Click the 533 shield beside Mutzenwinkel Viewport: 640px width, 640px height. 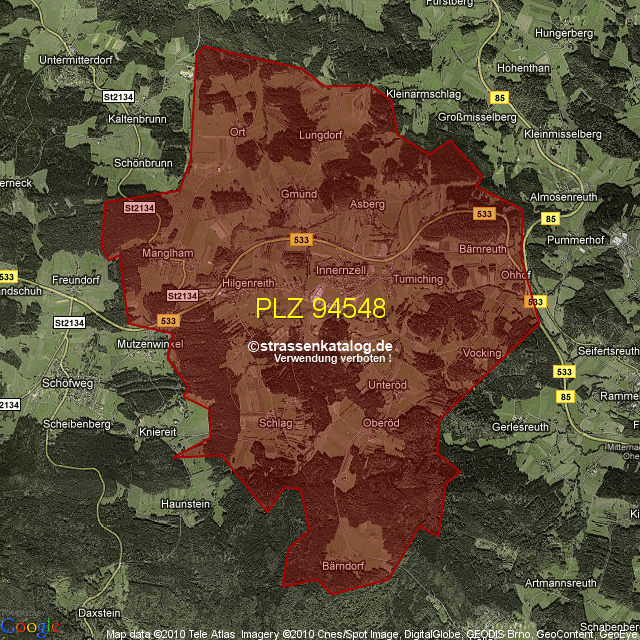coord(168,320)
